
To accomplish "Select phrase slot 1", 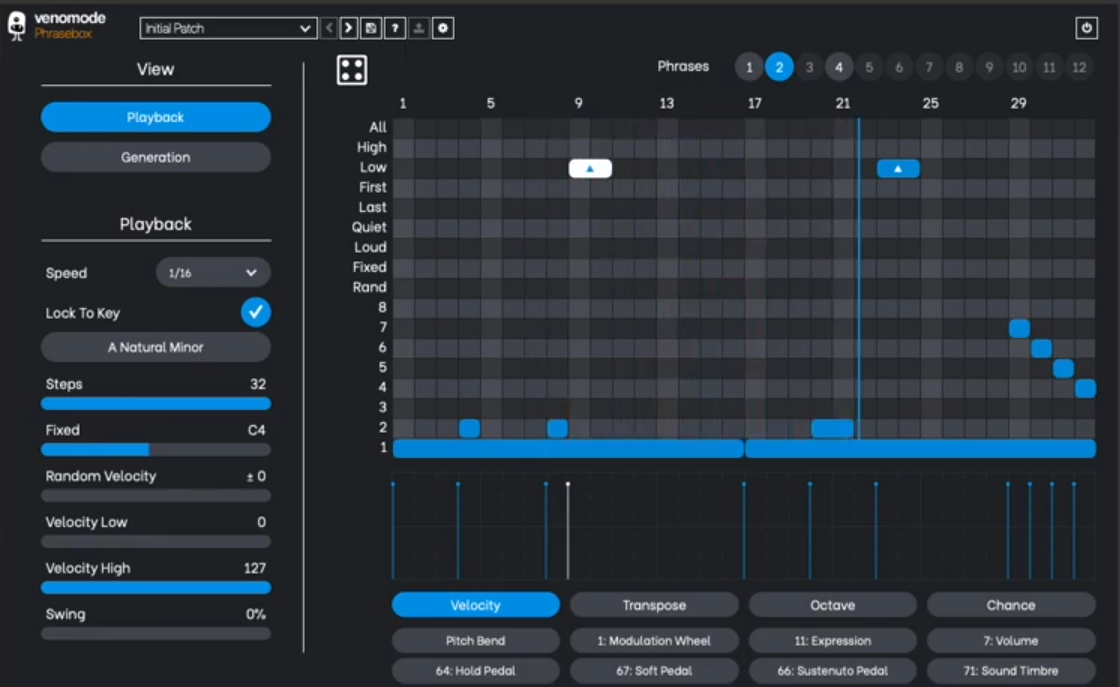I will 749,67.
